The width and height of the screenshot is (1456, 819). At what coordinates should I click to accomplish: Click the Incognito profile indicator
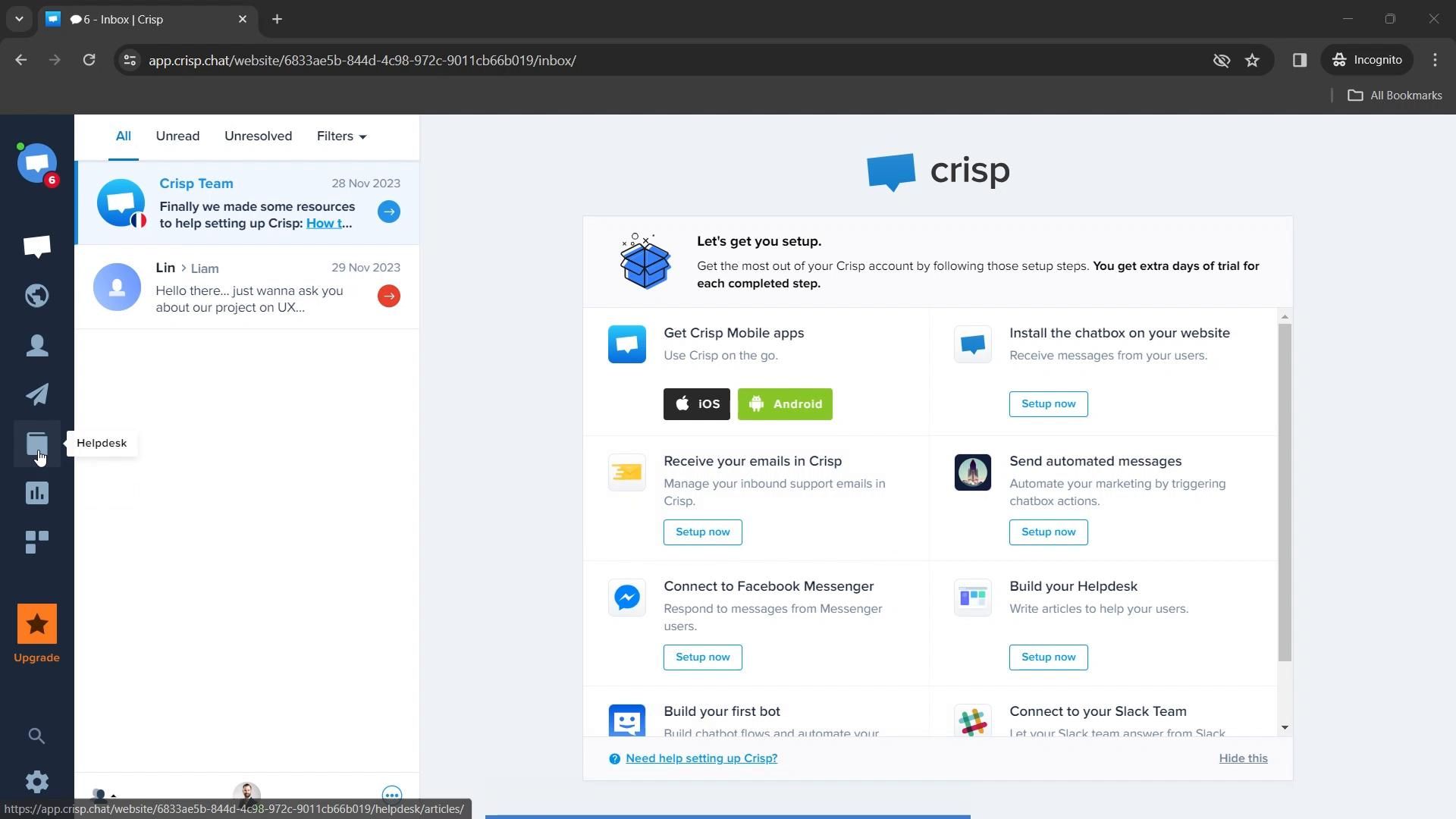[1367, 60]
